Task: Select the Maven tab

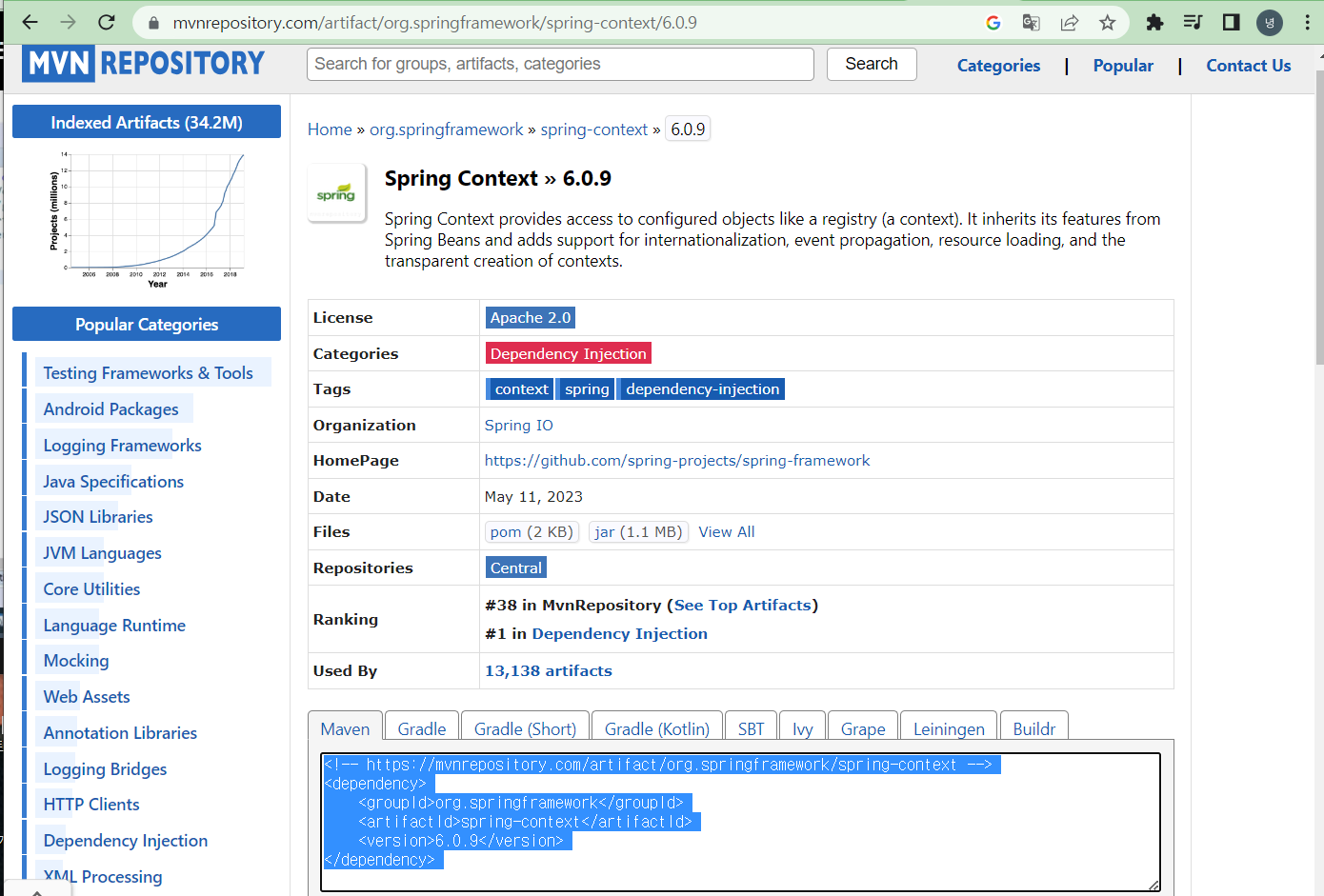Action: (x=345, y=728)
